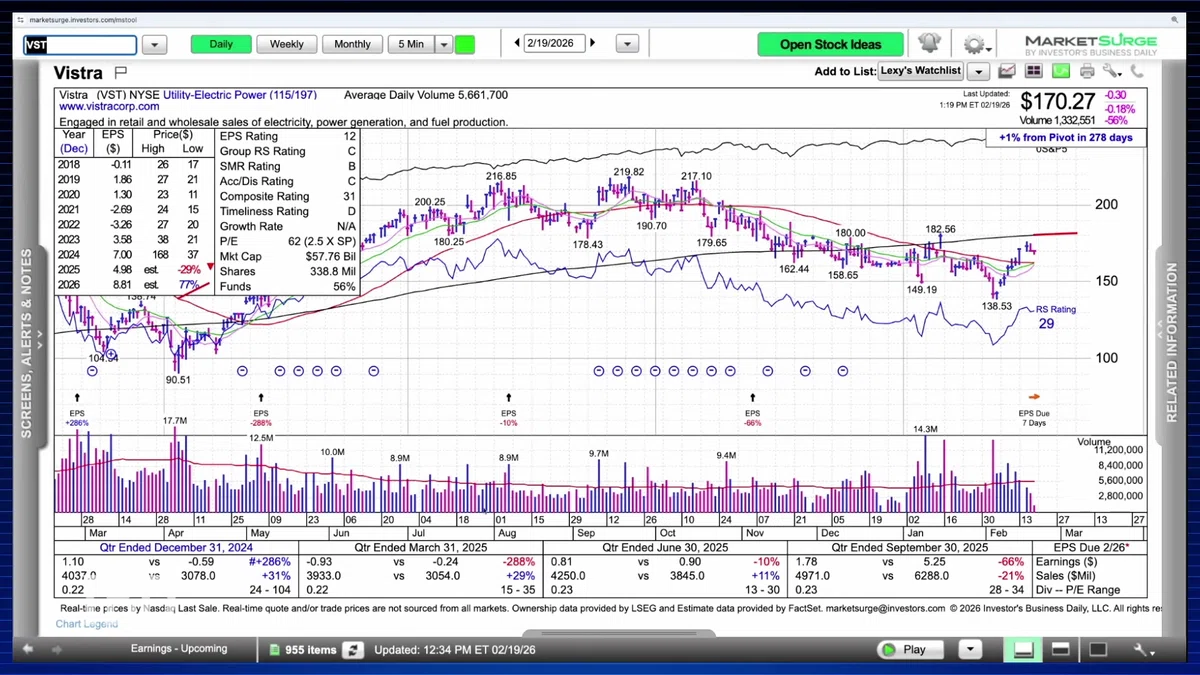
Task: Print the chart using printer icon
Action: pyautogui.click(x=1087, y=72)
